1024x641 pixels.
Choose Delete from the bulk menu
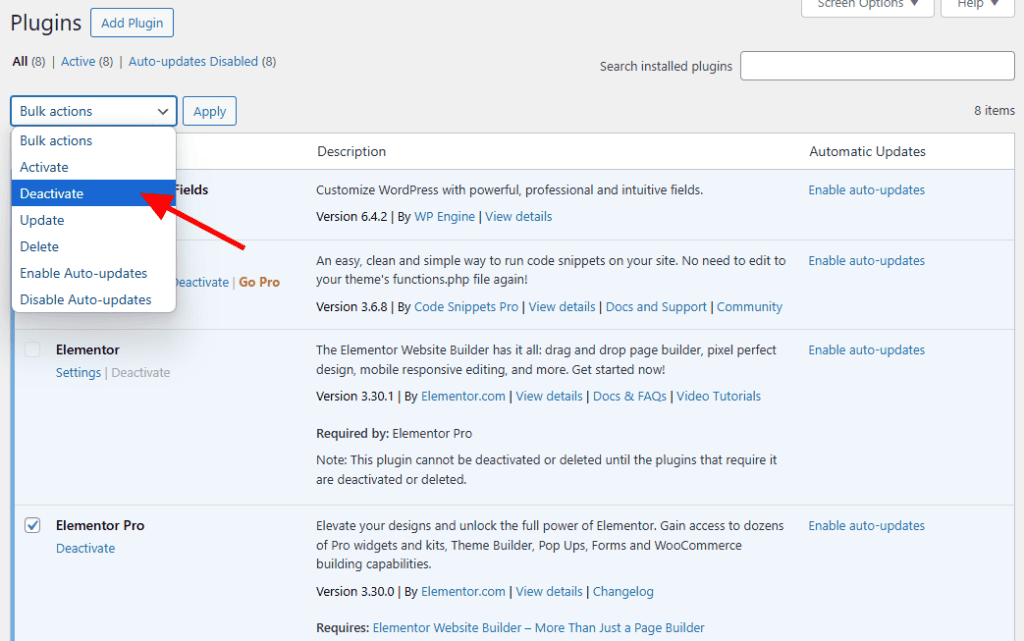coord(93,247)
